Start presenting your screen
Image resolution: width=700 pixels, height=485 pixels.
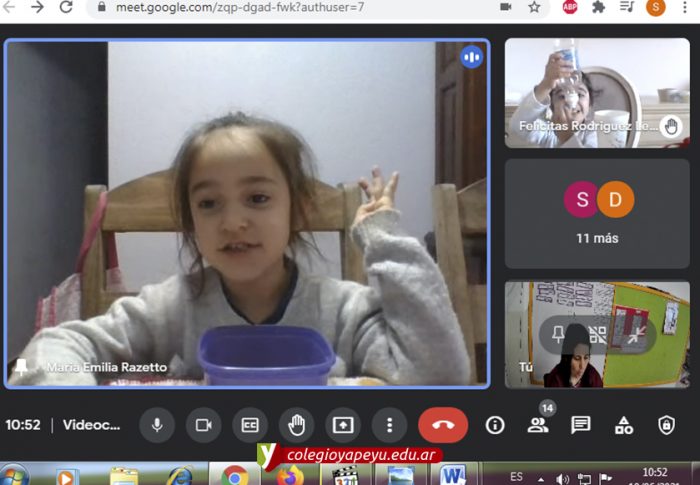343,425
